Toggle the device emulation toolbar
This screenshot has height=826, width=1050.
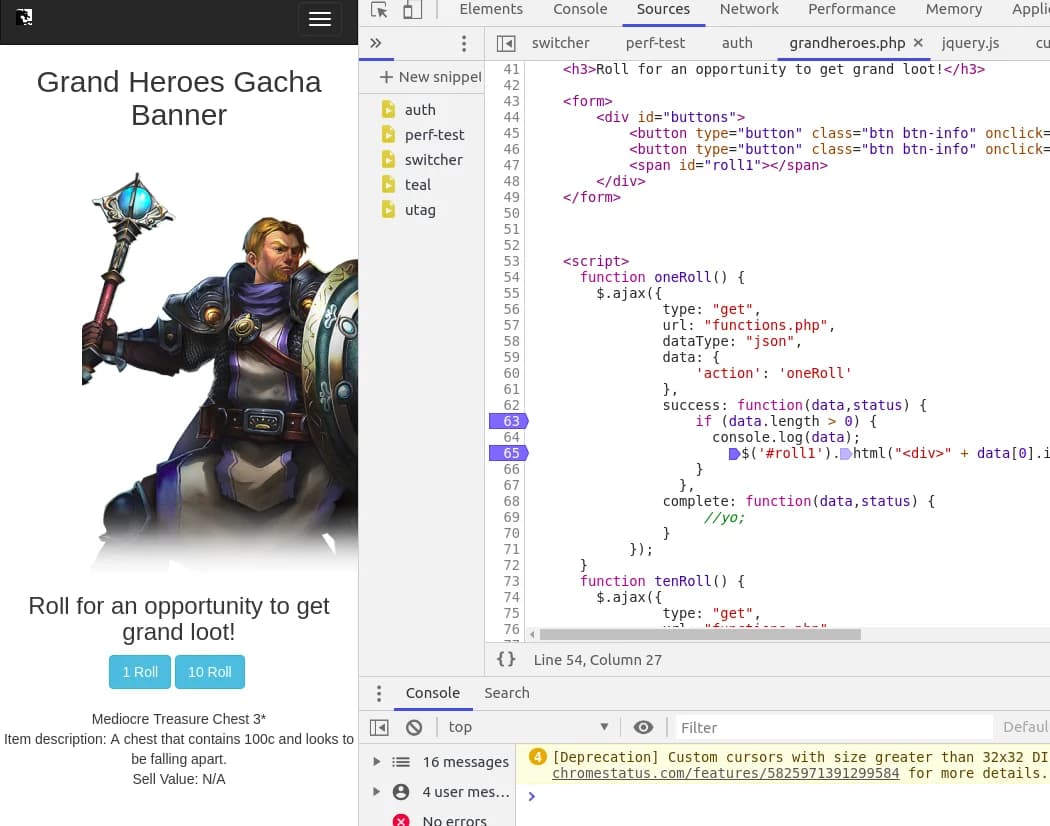tap(411, 9)
